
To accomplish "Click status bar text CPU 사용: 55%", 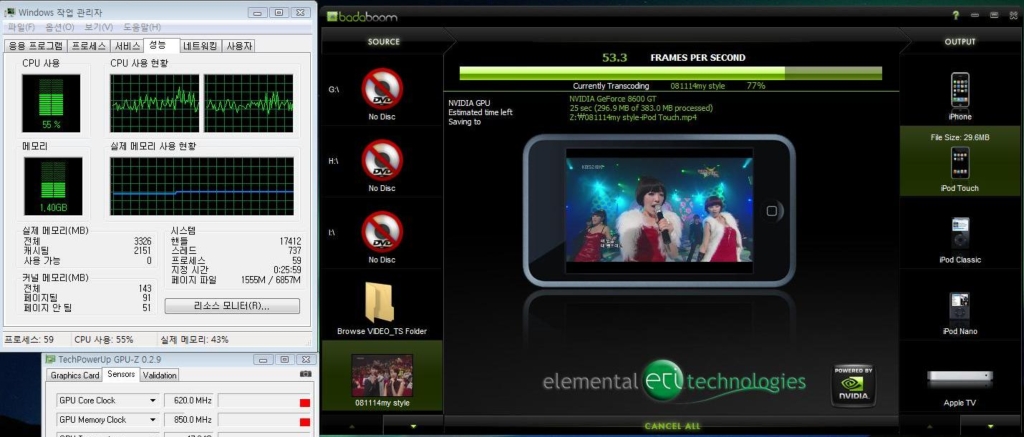I will tap(103, 340).
